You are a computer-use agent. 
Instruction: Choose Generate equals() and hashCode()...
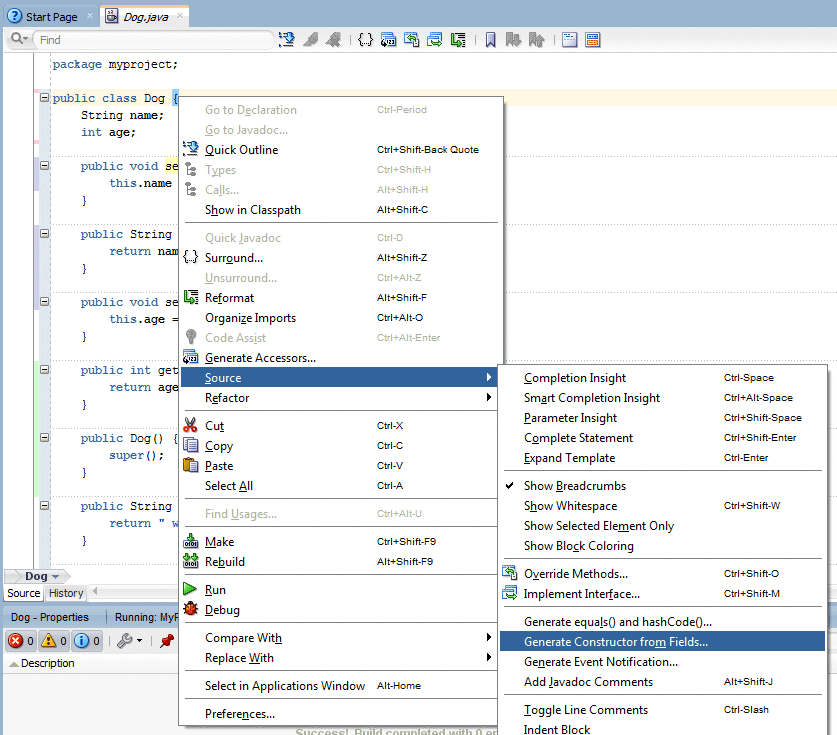click(662, 621)
